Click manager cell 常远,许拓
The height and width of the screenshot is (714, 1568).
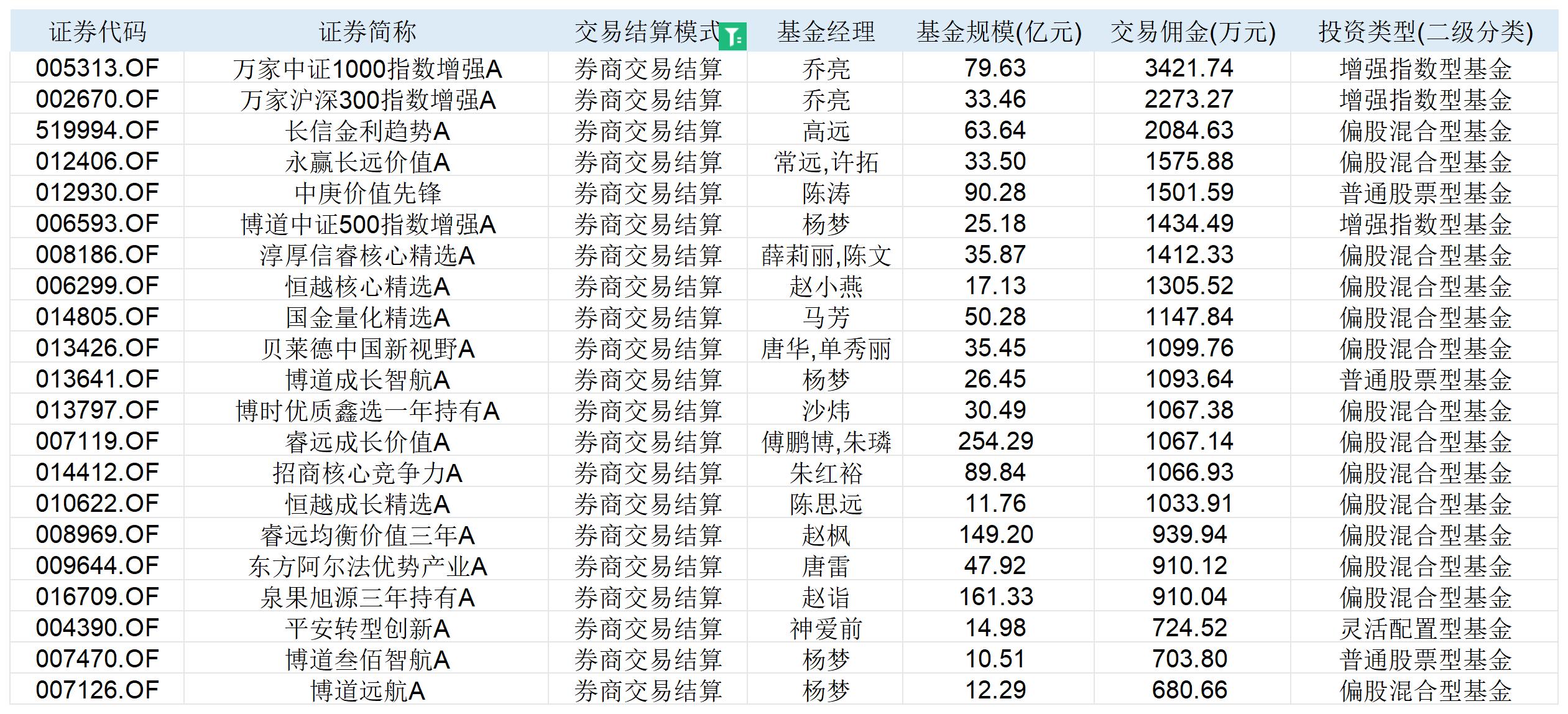tap(825, 162)
